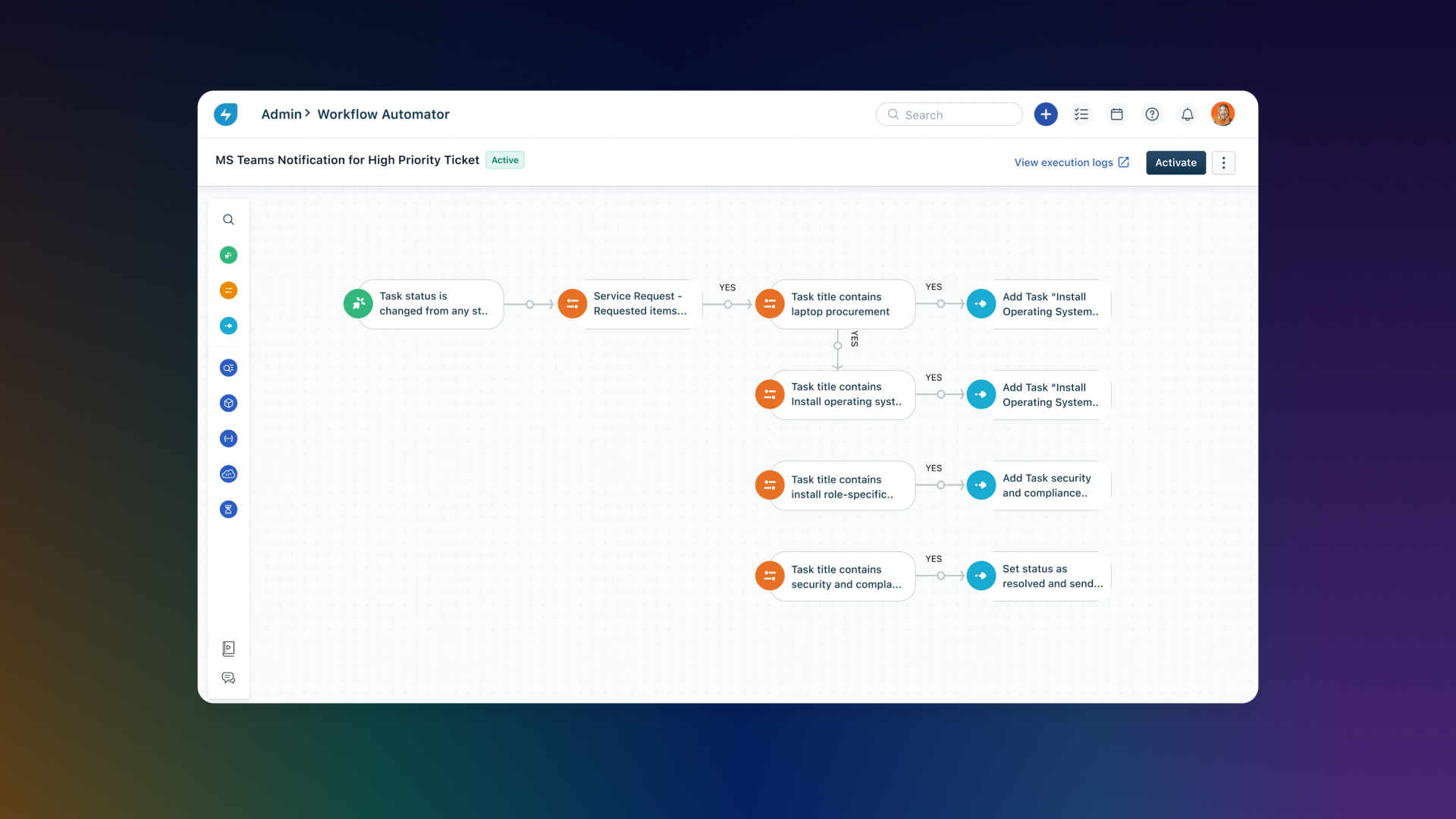Open the three-dot options menu next to Activate

point(1223,162)
